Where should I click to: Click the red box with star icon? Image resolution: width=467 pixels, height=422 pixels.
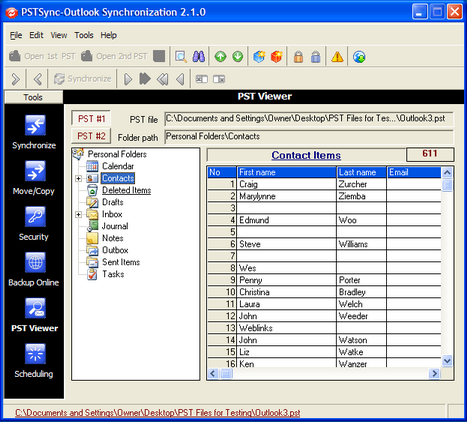tap(277, 57)
